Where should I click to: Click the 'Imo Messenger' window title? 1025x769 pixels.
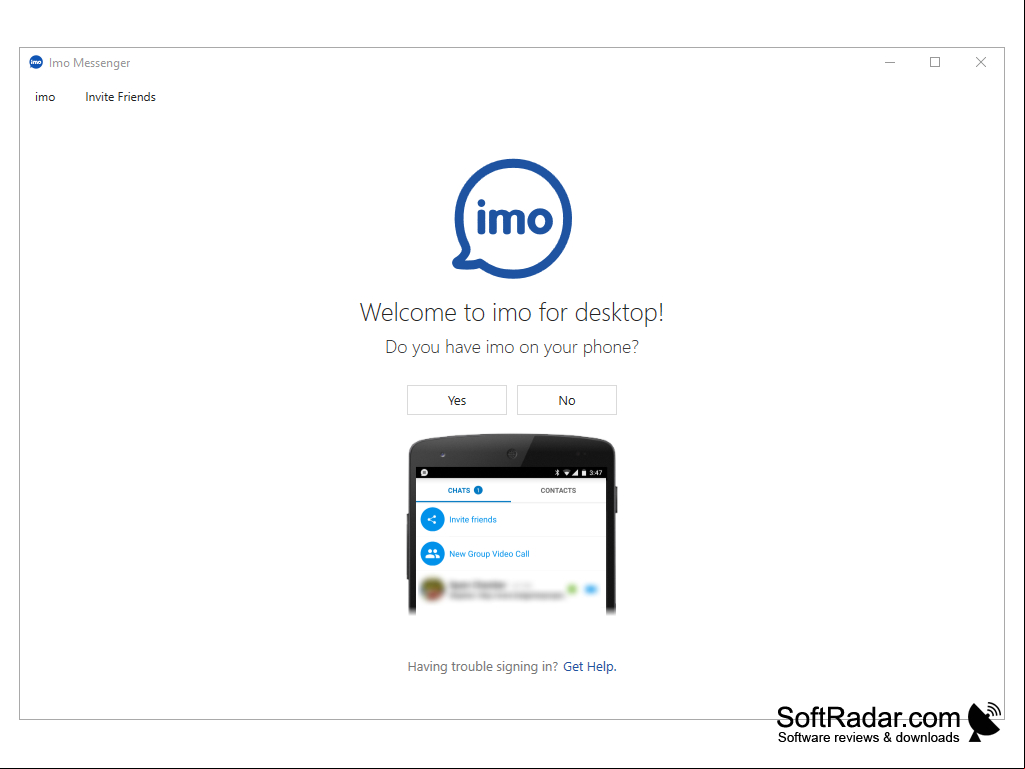pos(90,63)
